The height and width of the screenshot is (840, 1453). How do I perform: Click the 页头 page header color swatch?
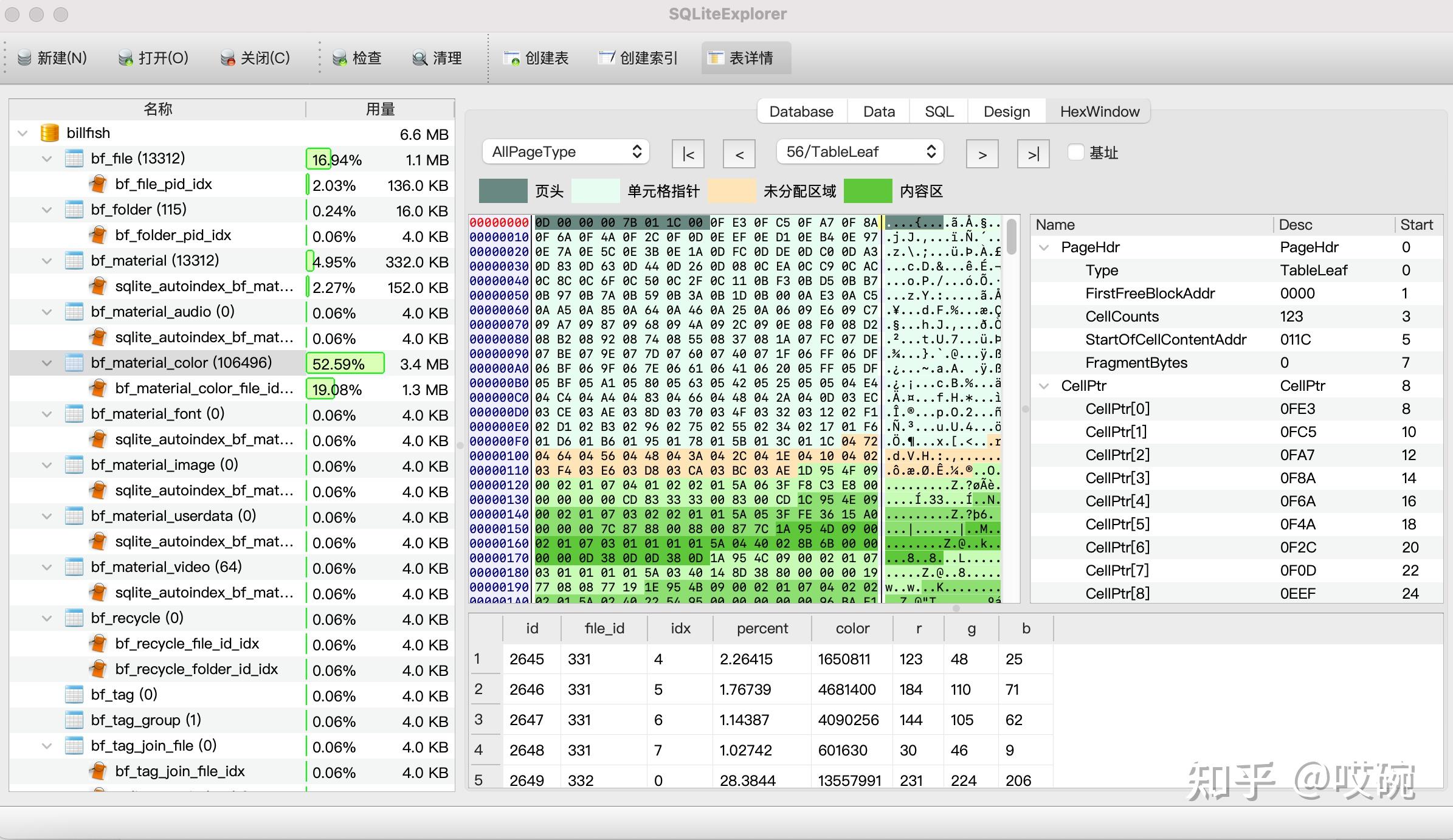[x=503, y=191]
